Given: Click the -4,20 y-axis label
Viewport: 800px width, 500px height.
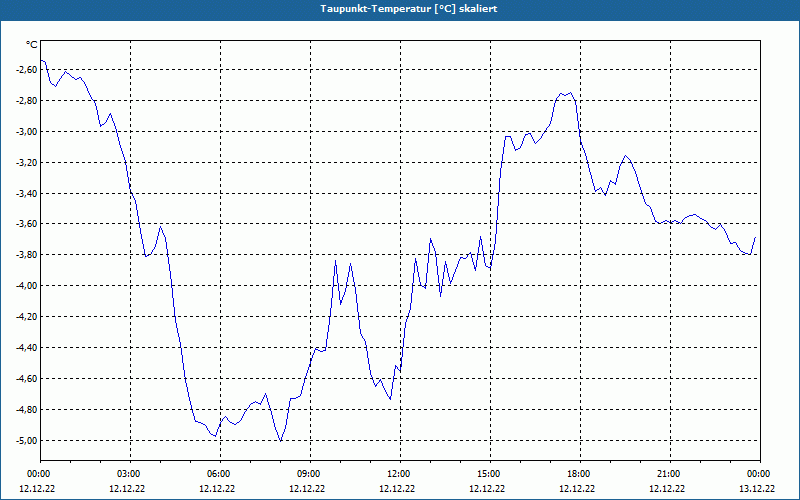Looking at the screenshot, I should (27, 316).
